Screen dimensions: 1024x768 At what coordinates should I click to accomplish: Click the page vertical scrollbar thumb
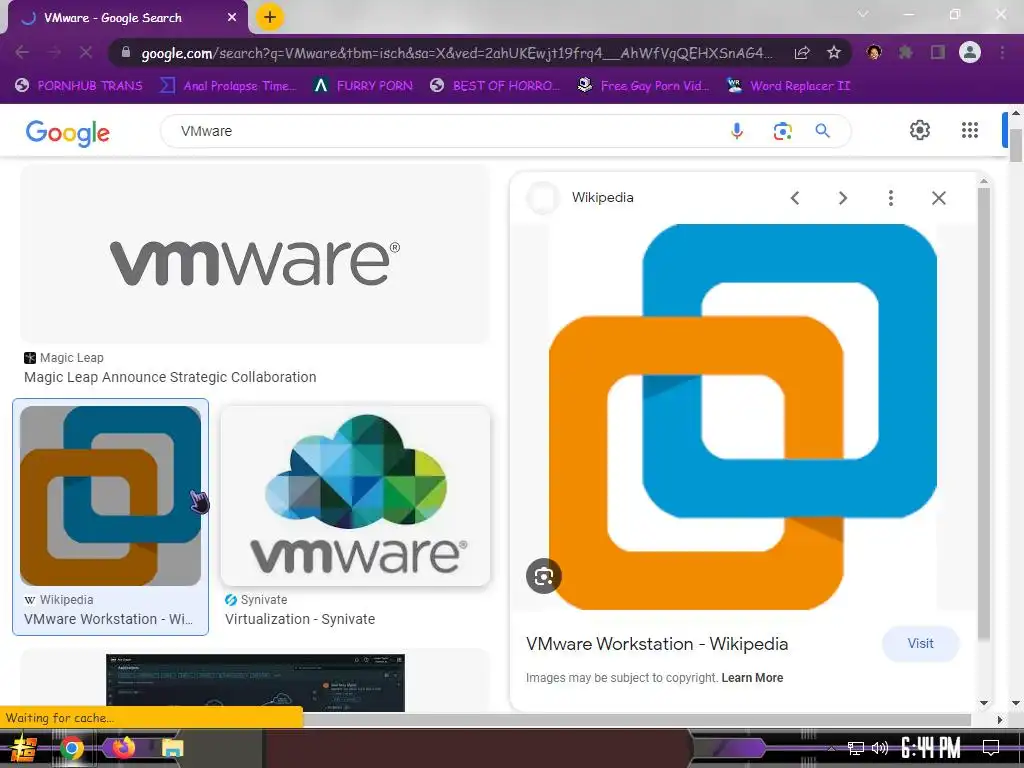click(1016, 145)
